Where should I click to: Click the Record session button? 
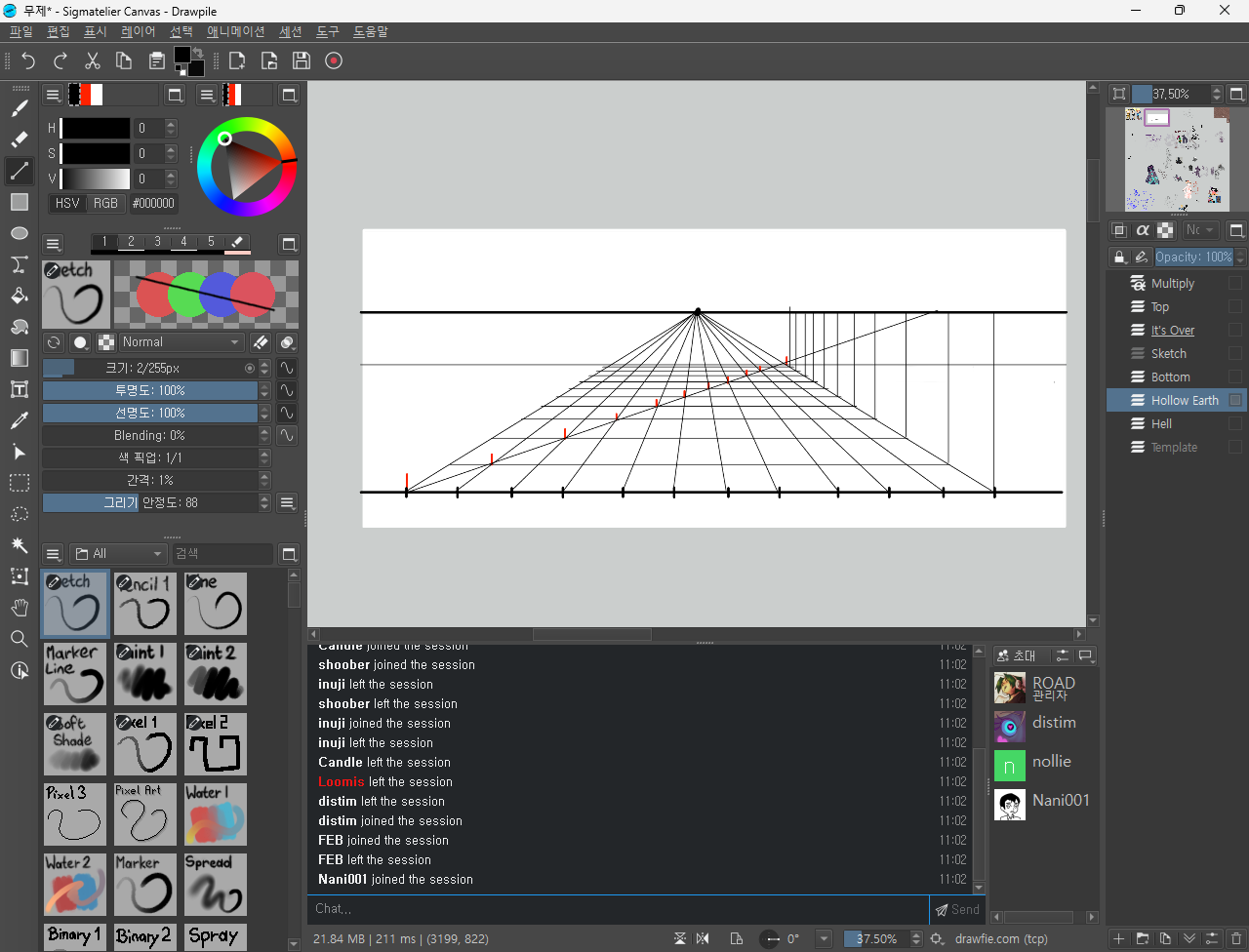pyautogui.click(x=334, y=60)
